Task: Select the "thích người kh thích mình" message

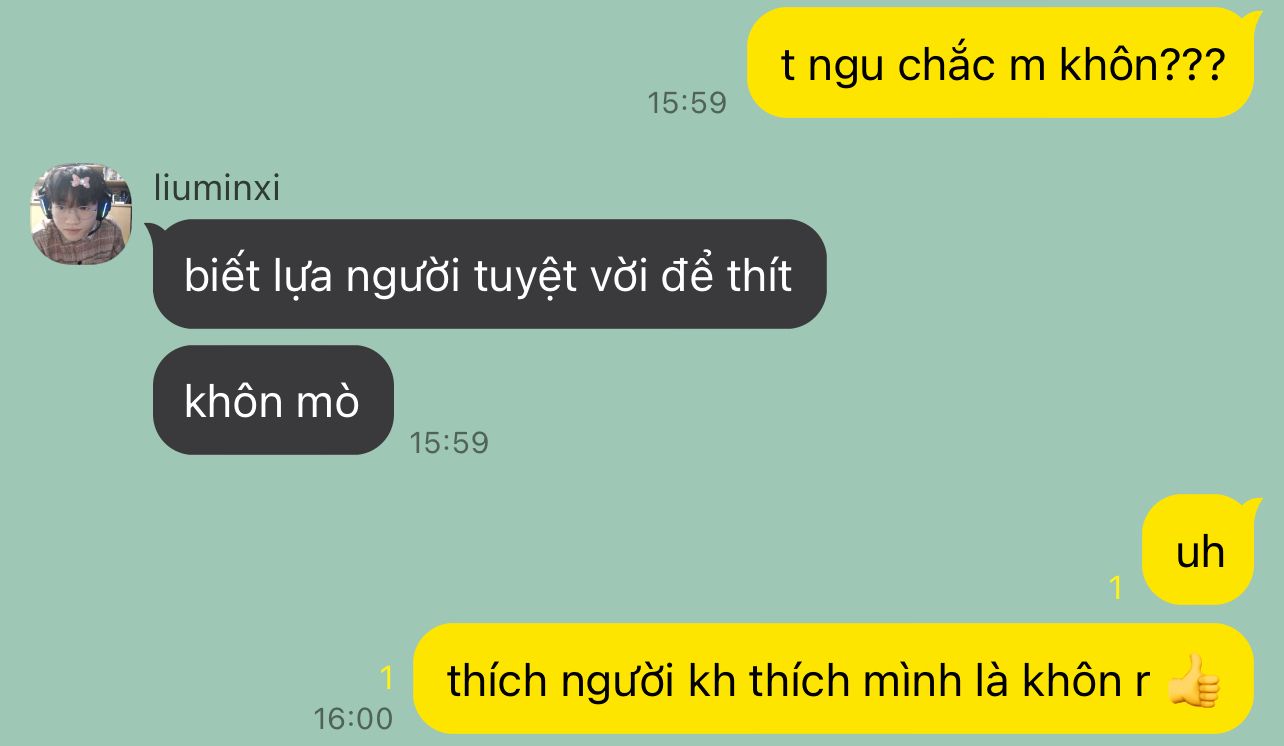Action: click(833, 679)
